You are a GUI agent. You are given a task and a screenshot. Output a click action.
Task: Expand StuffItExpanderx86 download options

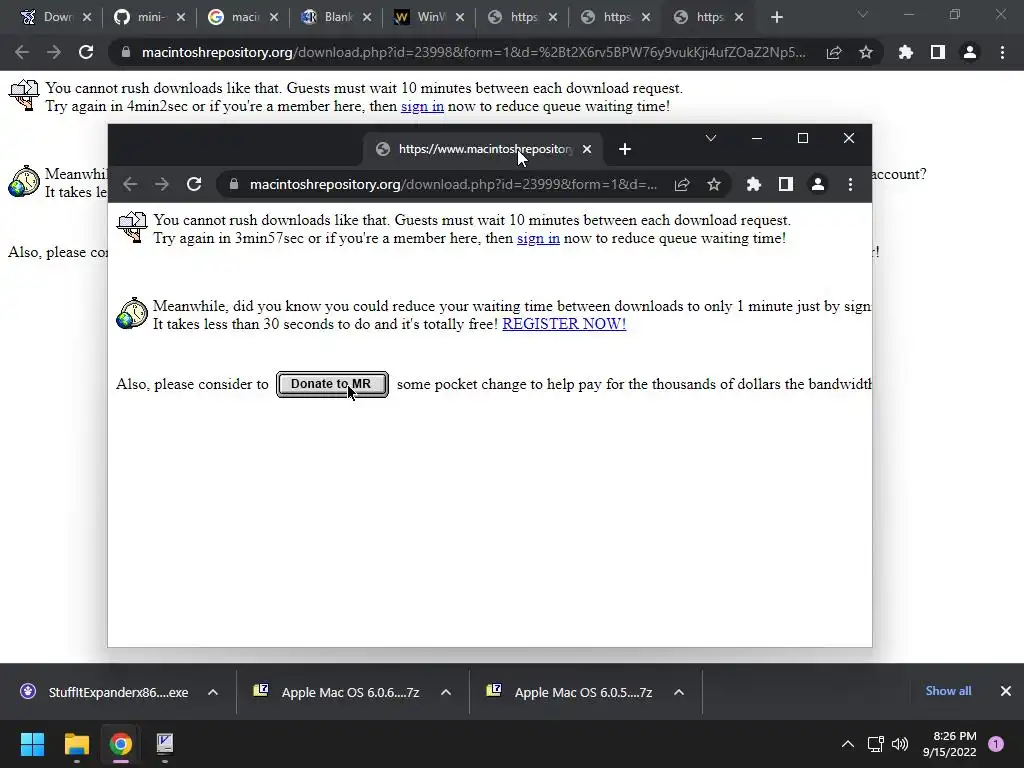pyautogui.click(x=213, y=692)
